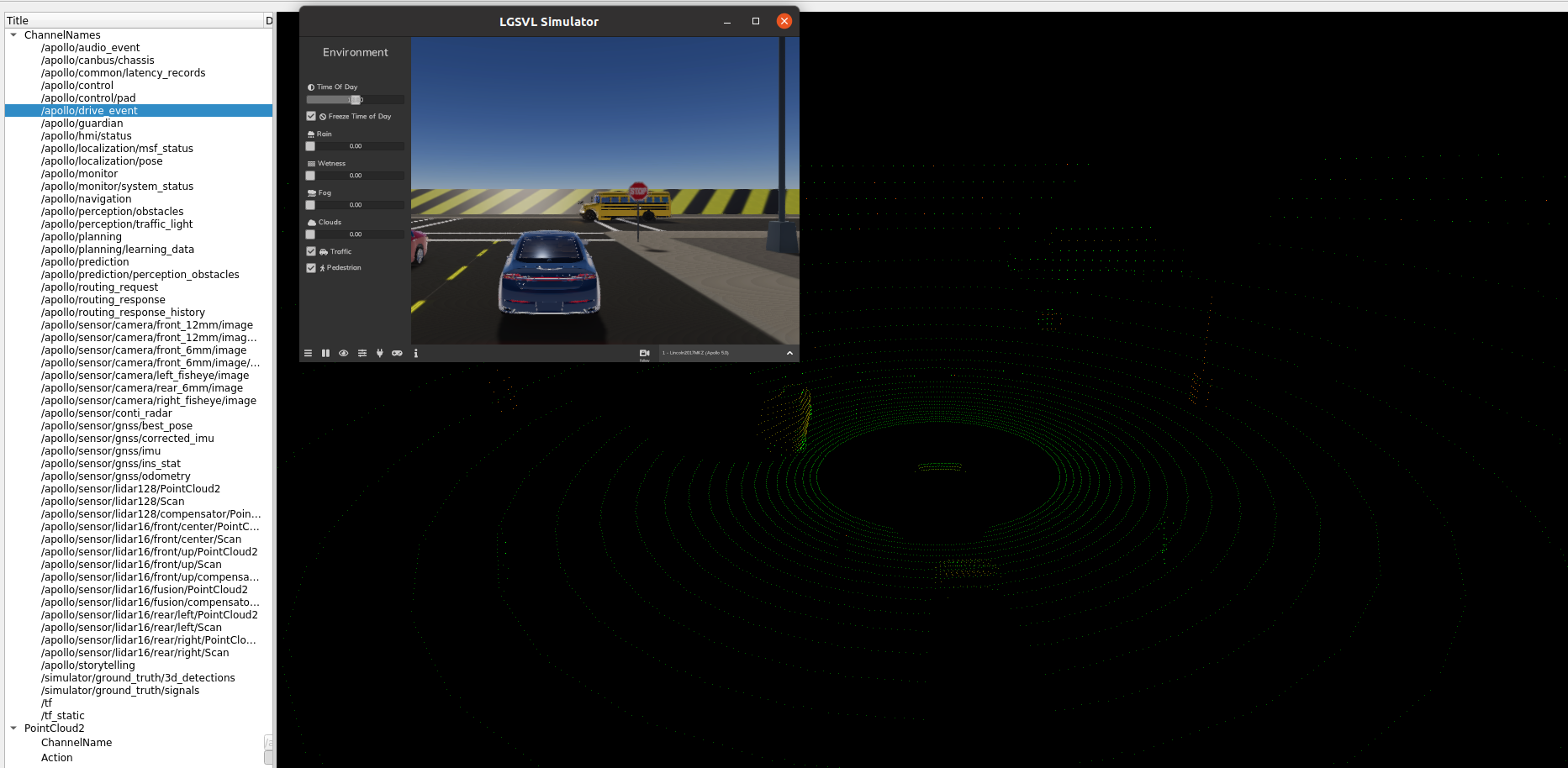This screenshot has height=768, width=1568.
Task: Pause the simulation playback
Action: click(325, 353)
